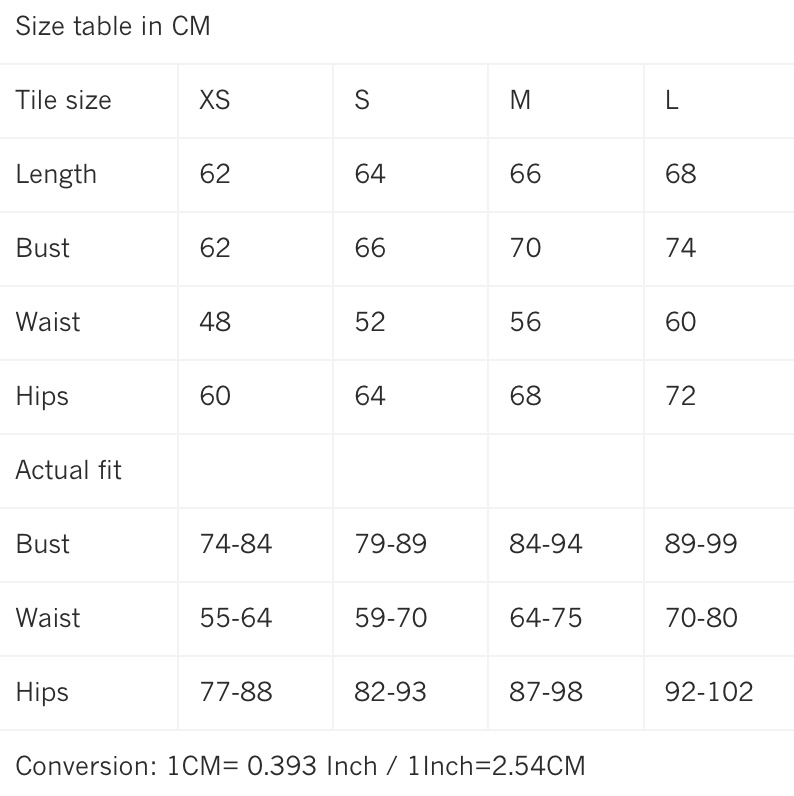This screenshot has height=796, width=794.
Task: Click the Hips range 92-102 cell
Action: point(709,692)
